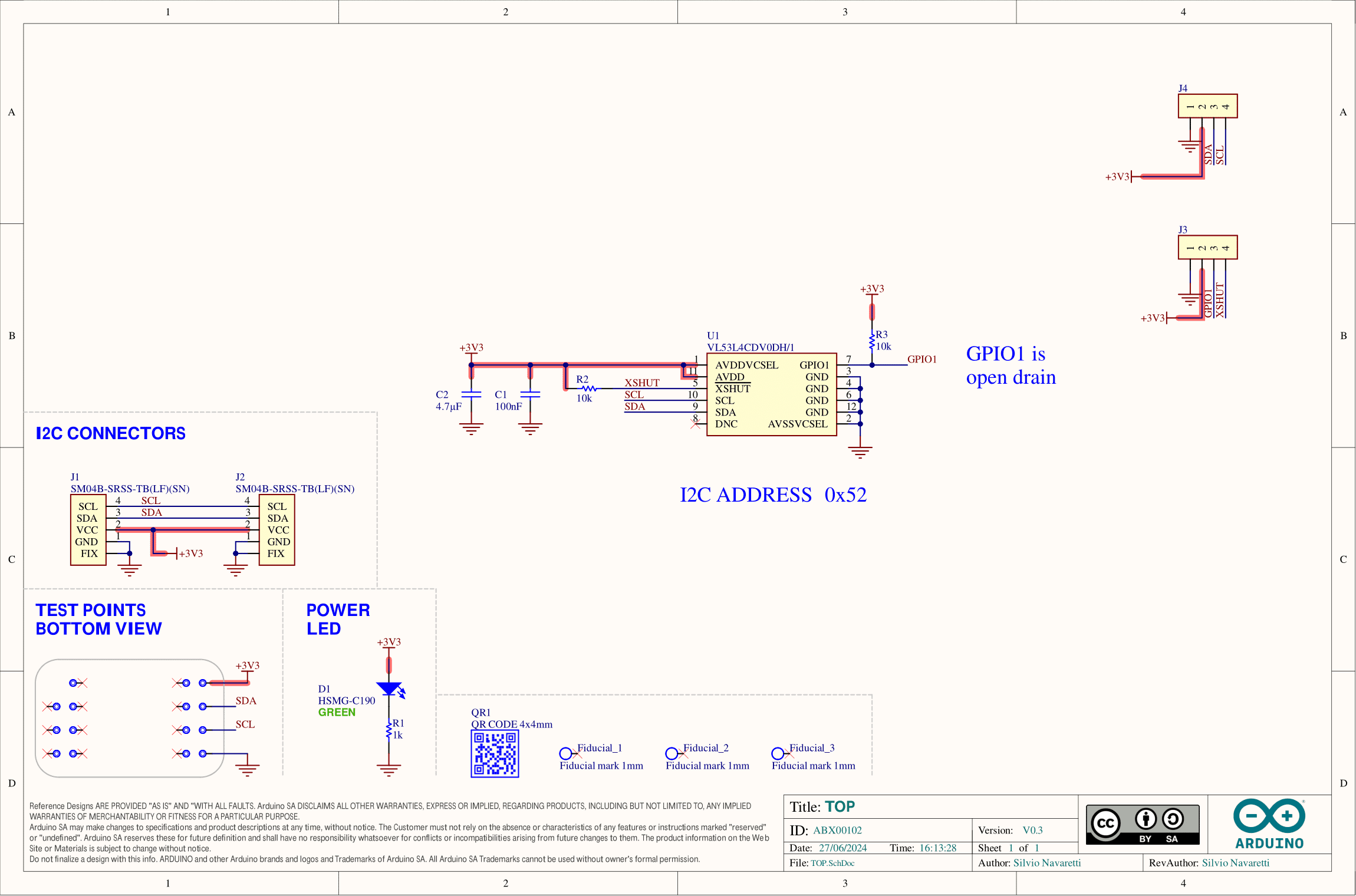This screenshot has width=1356, height=896.
Task: Click the VL53L4CDV0DH/1 sensor symbol U1
Action: [x=771, y=392]
